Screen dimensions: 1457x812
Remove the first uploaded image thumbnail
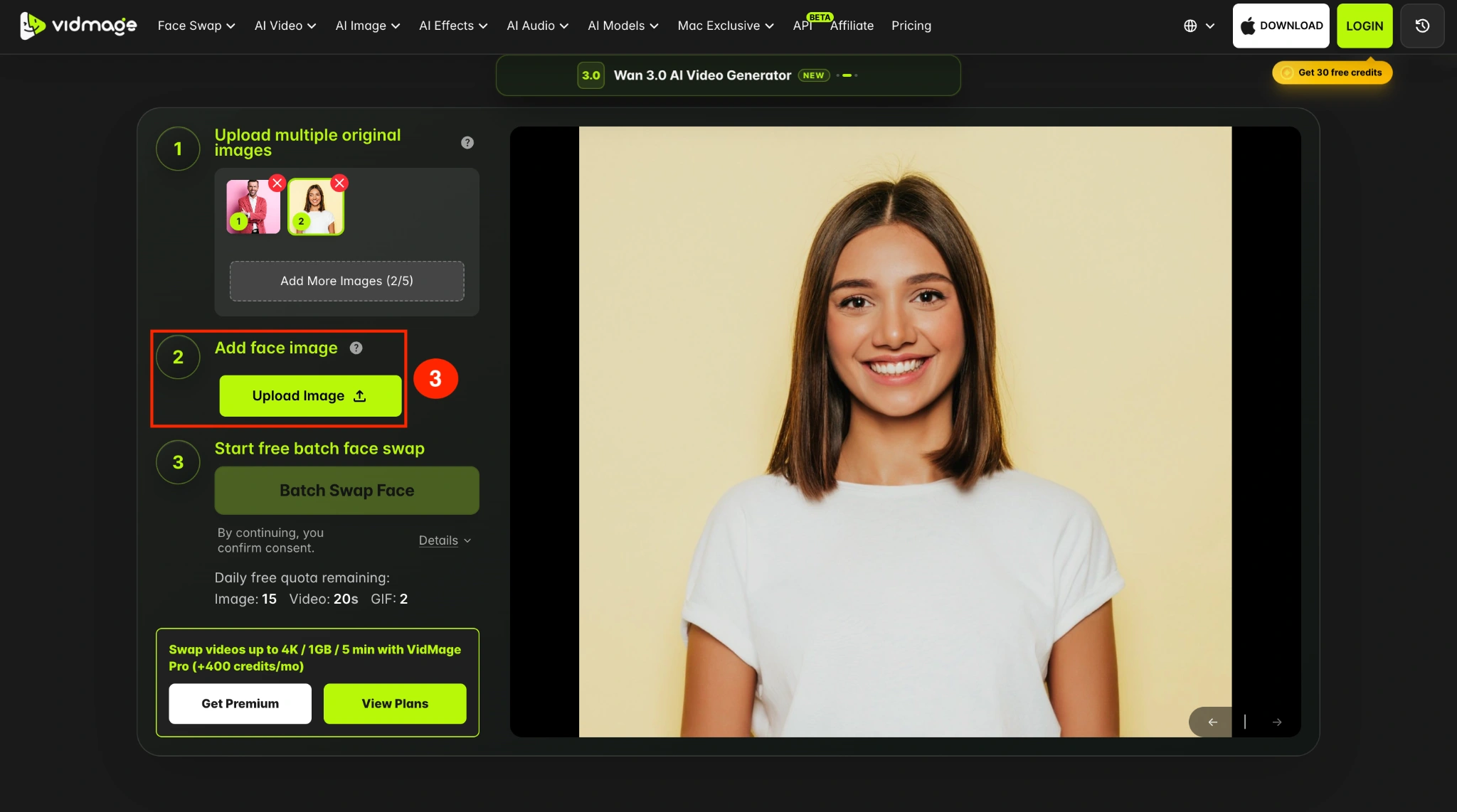[277, 183]
